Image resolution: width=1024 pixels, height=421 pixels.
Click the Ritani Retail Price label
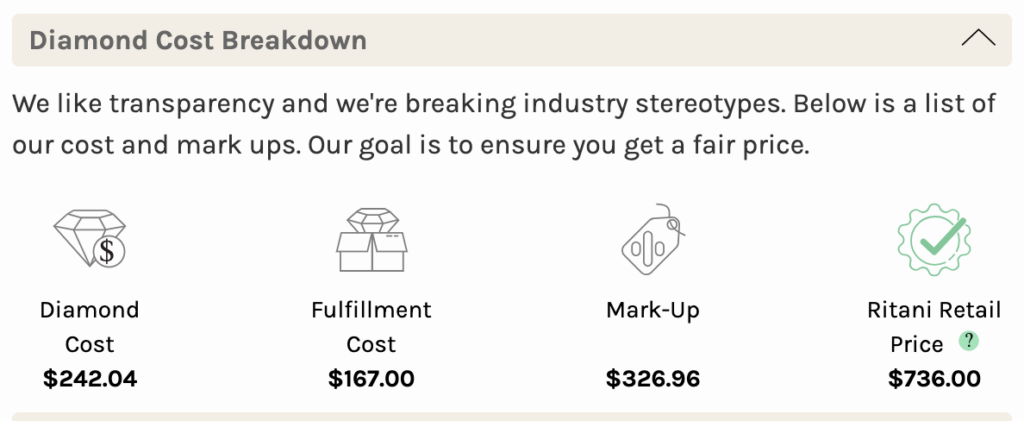934,326
